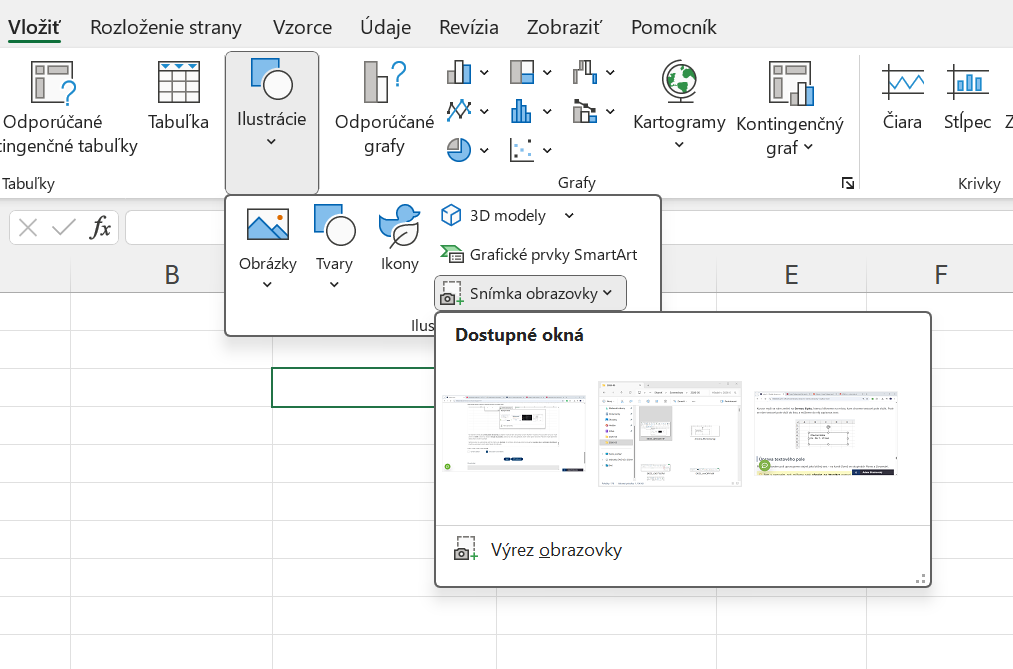Confirm formula entry with checkmark icon
This screenshot has width=1013, height=669.
click(64, 227)
